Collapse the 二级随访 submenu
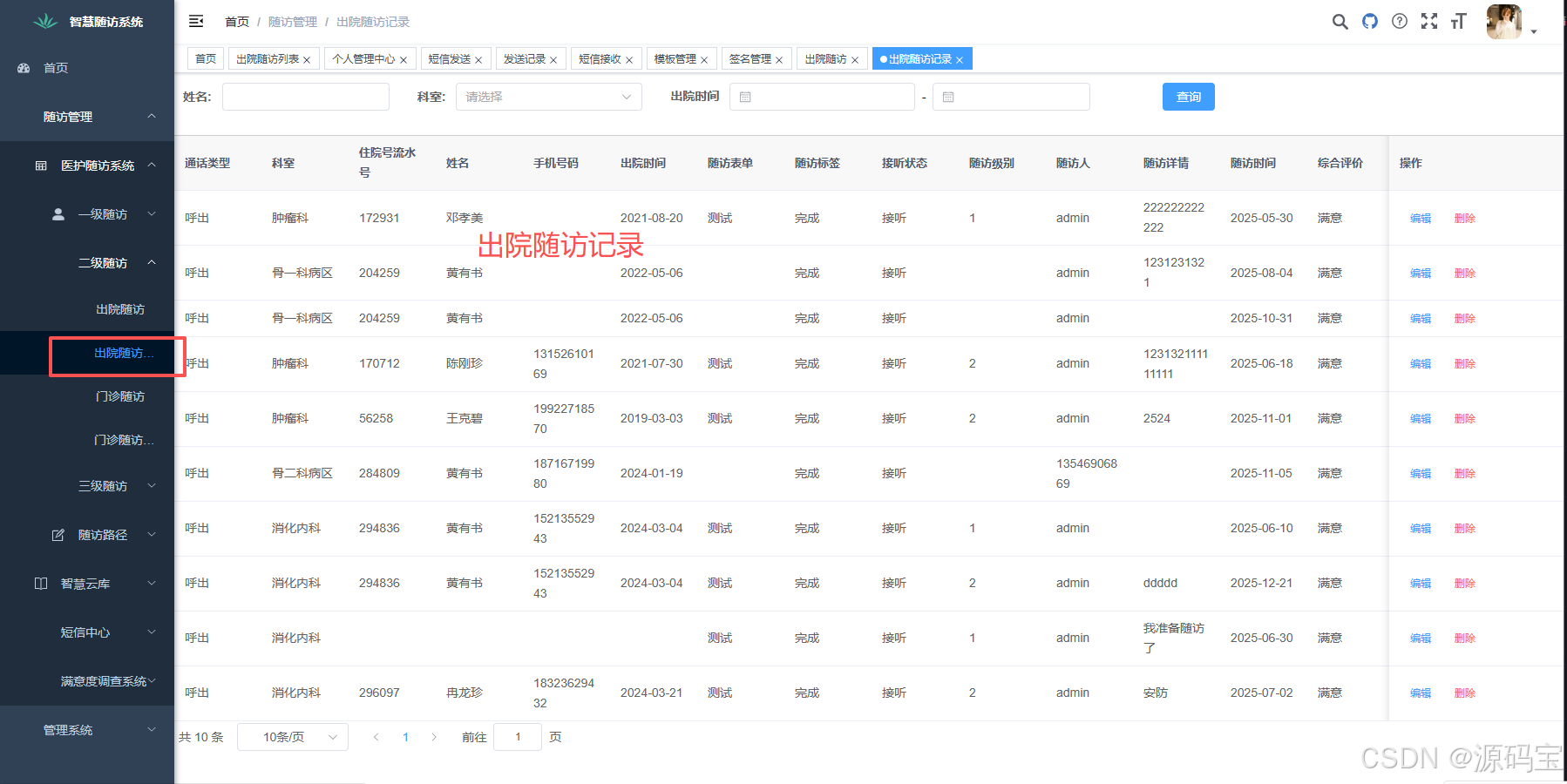This screenshot has height=784, width=1567. (x=87, y=263)
